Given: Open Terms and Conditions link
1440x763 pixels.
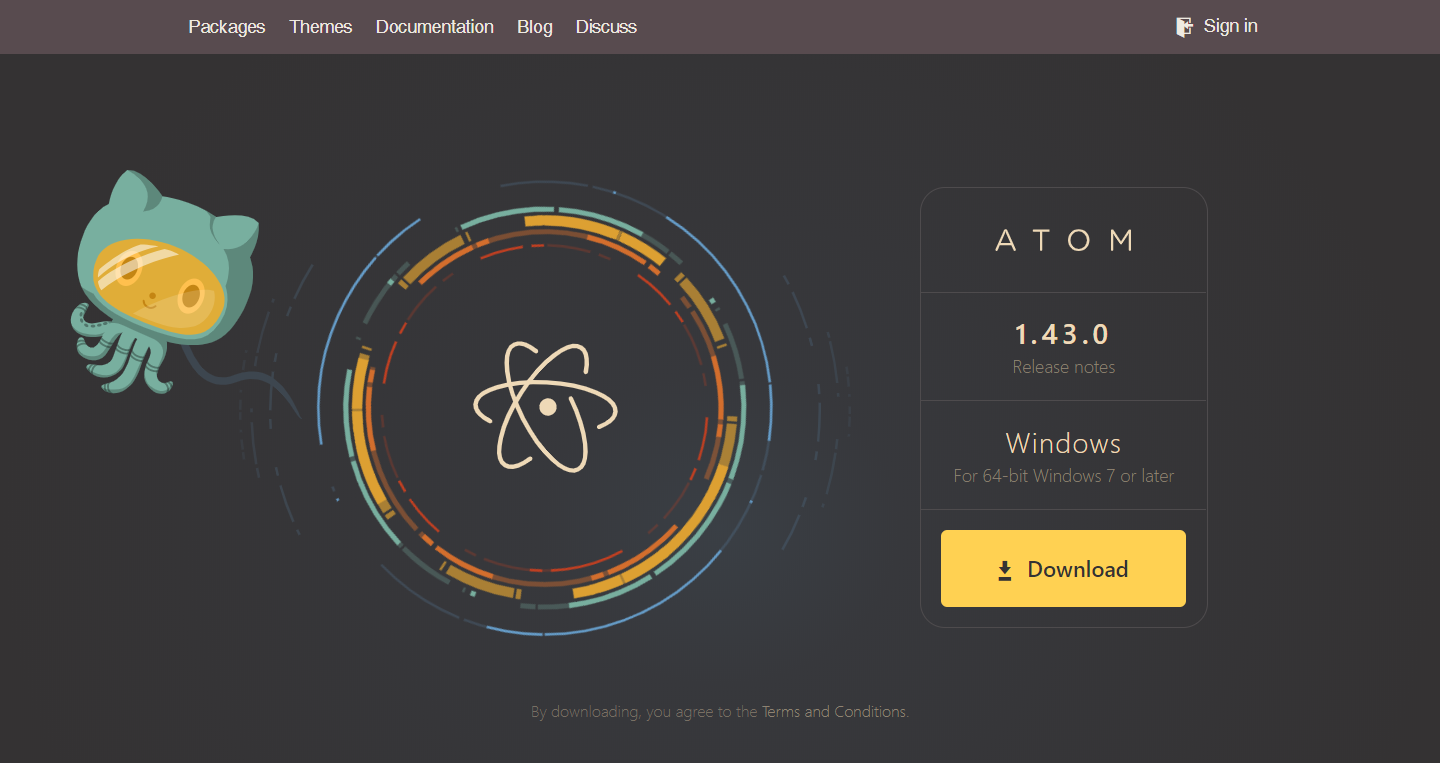Looking at the screenshot, I should (834, 712).
